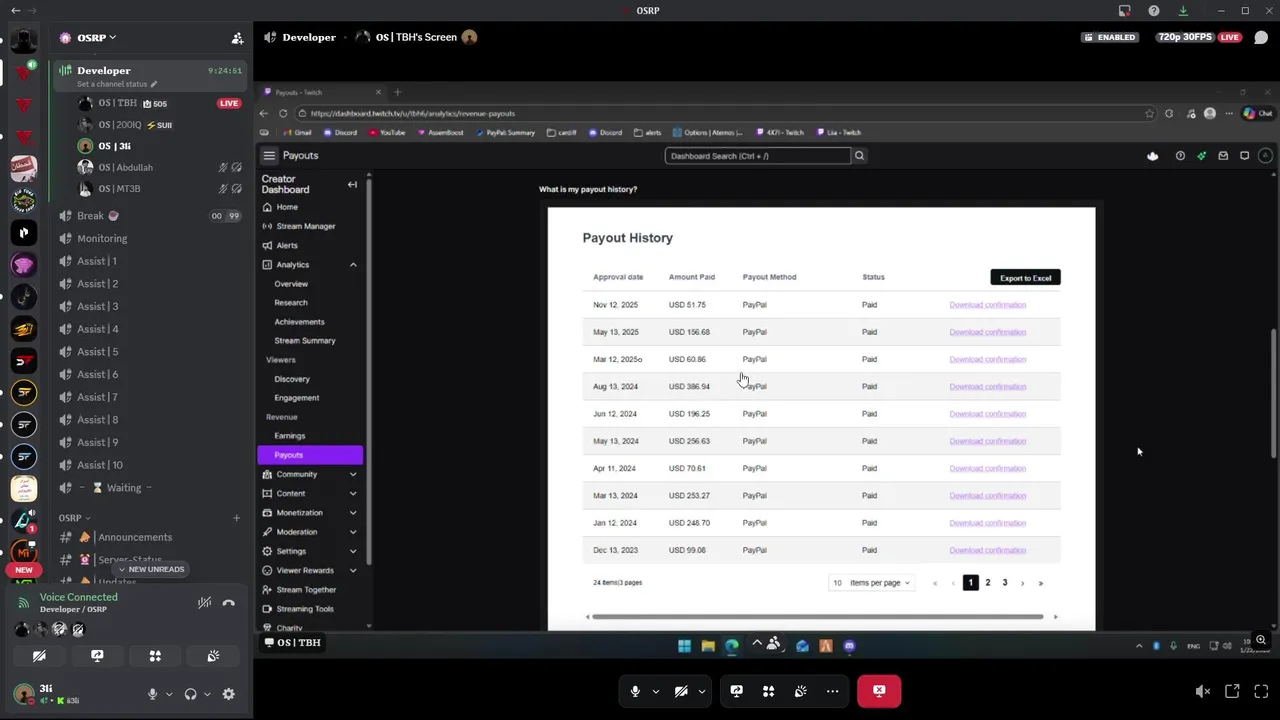Open soundboard icon in stream control bar
1280x720 pixels.
point(800,691)
